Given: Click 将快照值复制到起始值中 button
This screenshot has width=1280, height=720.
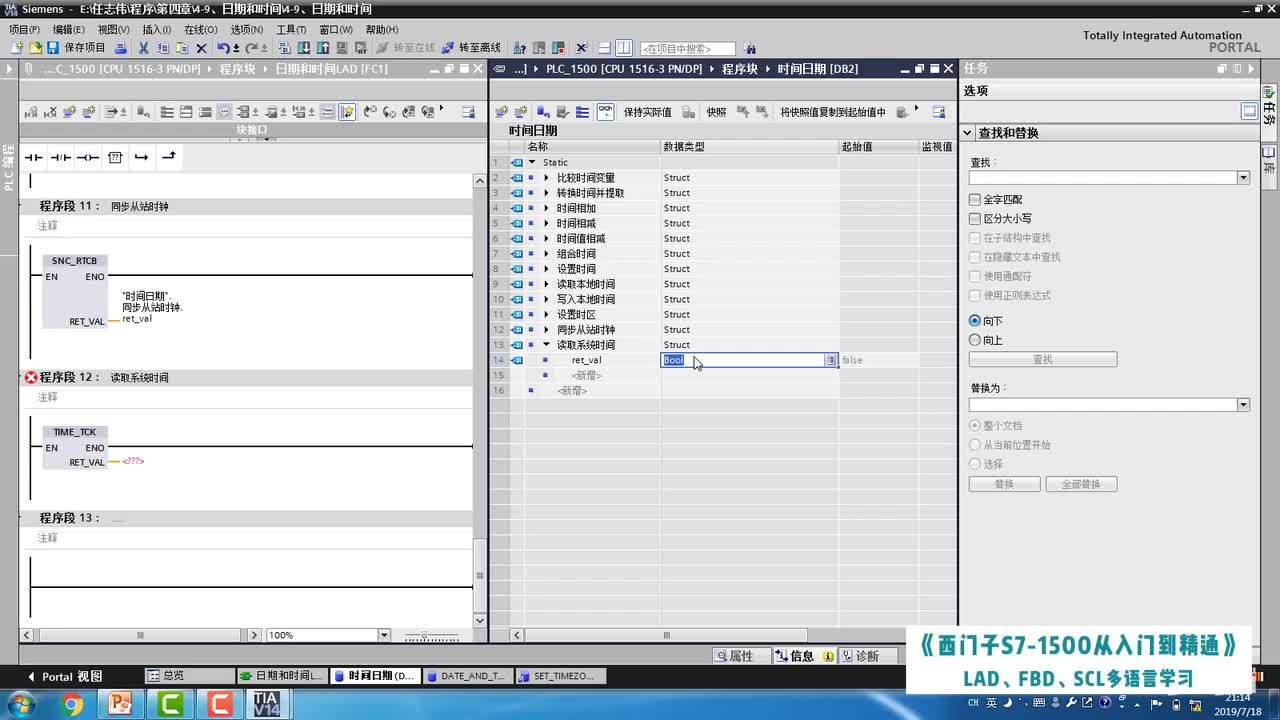Looking at the screenshot, I should [832, 112].
